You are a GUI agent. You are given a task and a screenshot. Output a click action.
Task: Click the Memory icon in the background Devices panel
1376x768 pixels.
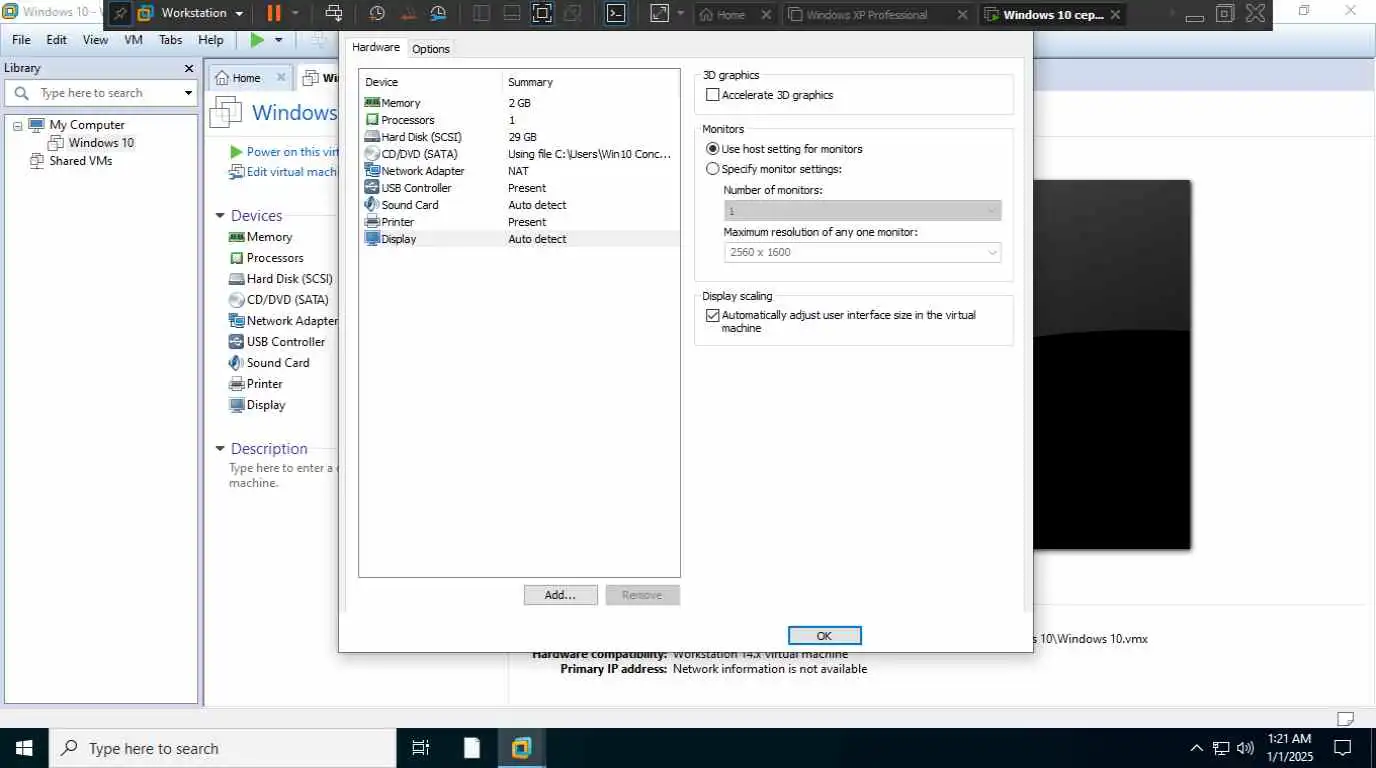pos(237,237)
